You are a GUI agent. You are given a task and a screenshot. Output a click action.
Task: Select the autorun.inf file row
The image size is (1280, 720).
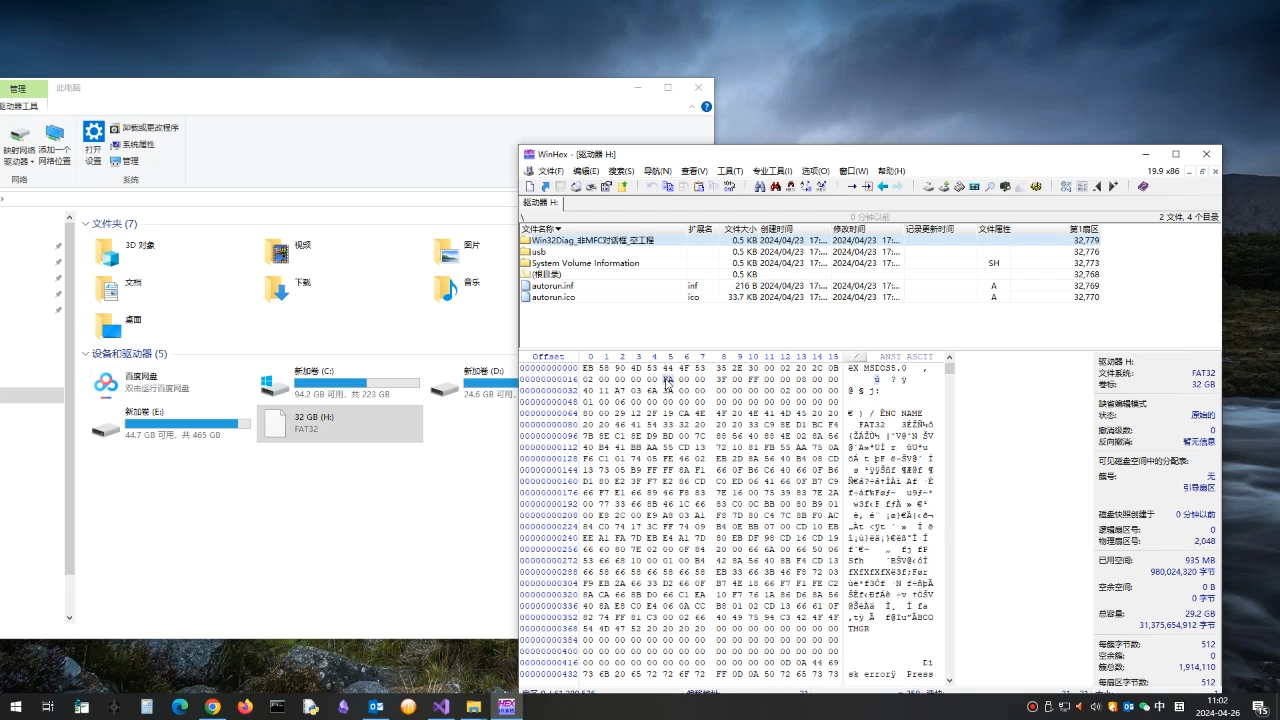pos(810,286)
